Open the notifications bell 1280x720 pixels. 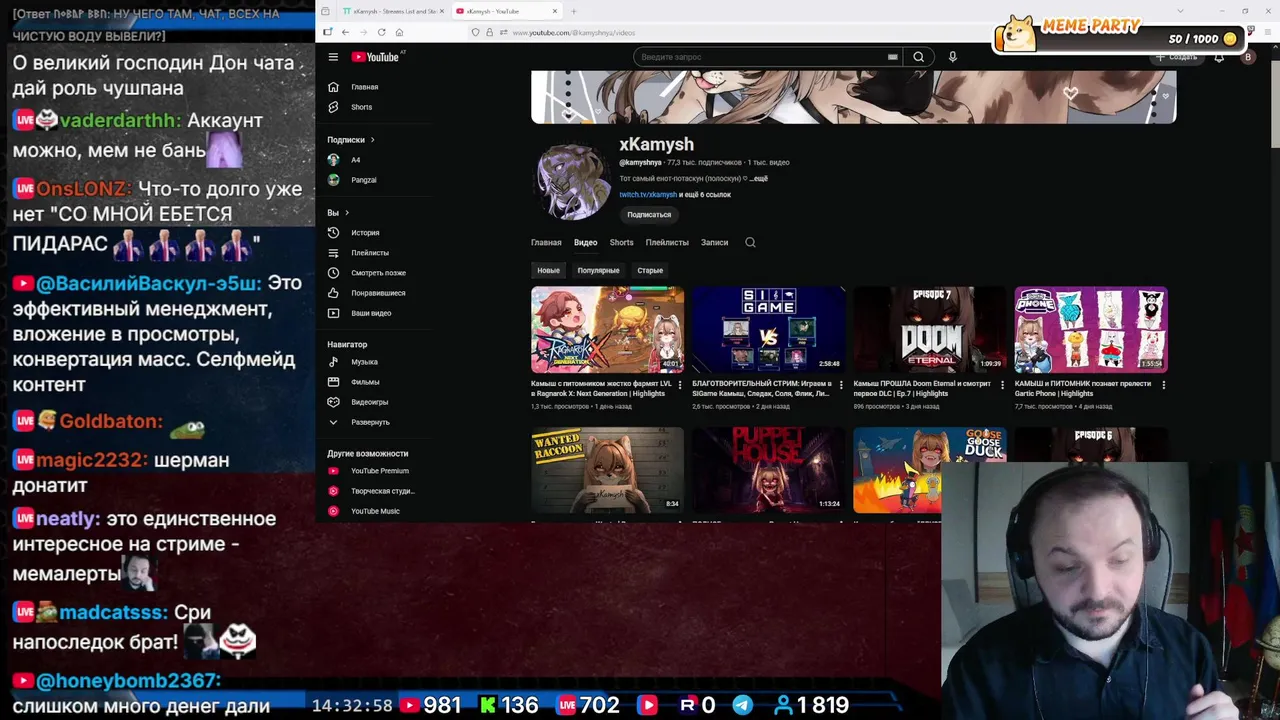(1219, 57)
